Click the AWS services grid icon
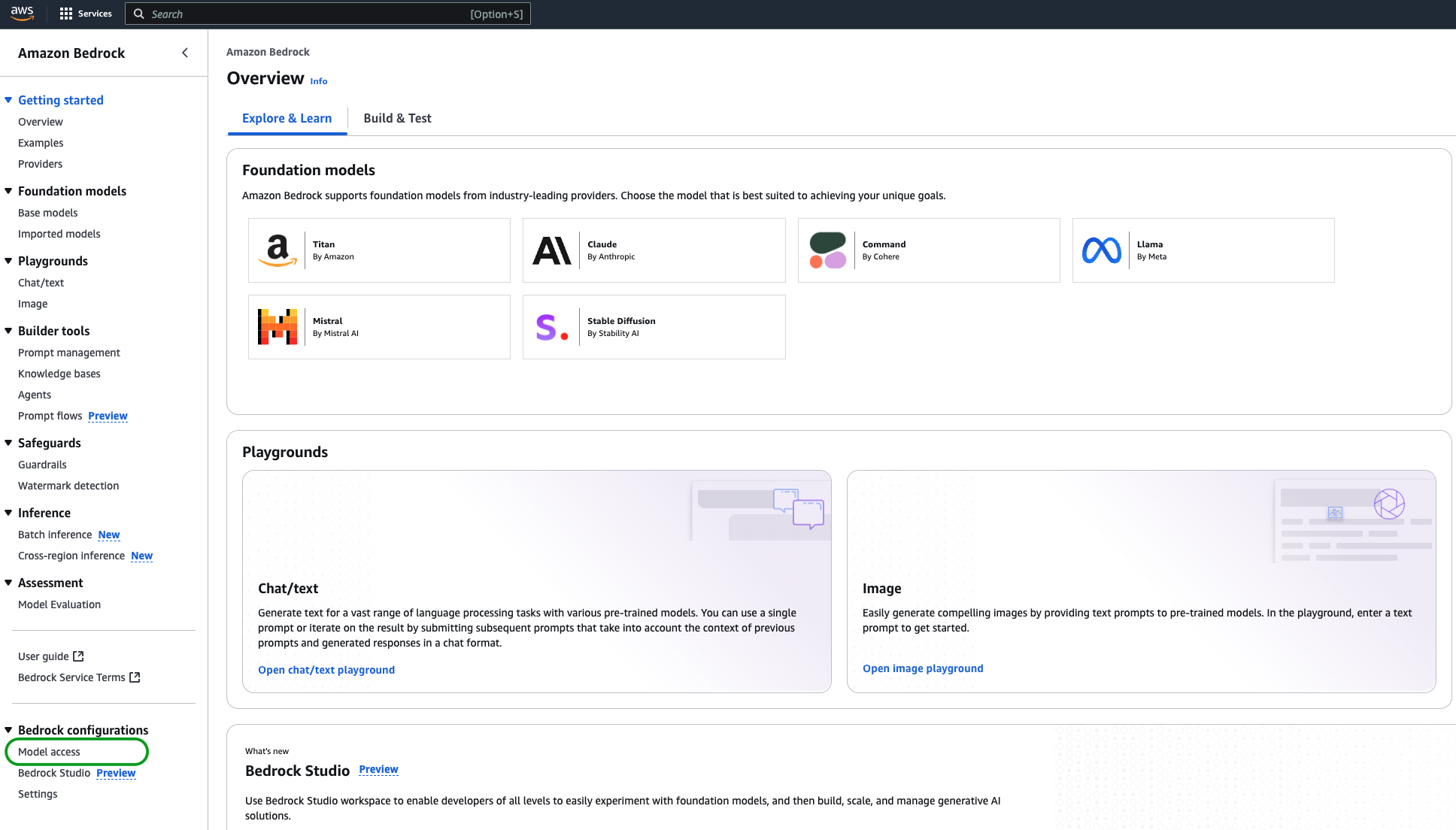 [x=64, y=14]
